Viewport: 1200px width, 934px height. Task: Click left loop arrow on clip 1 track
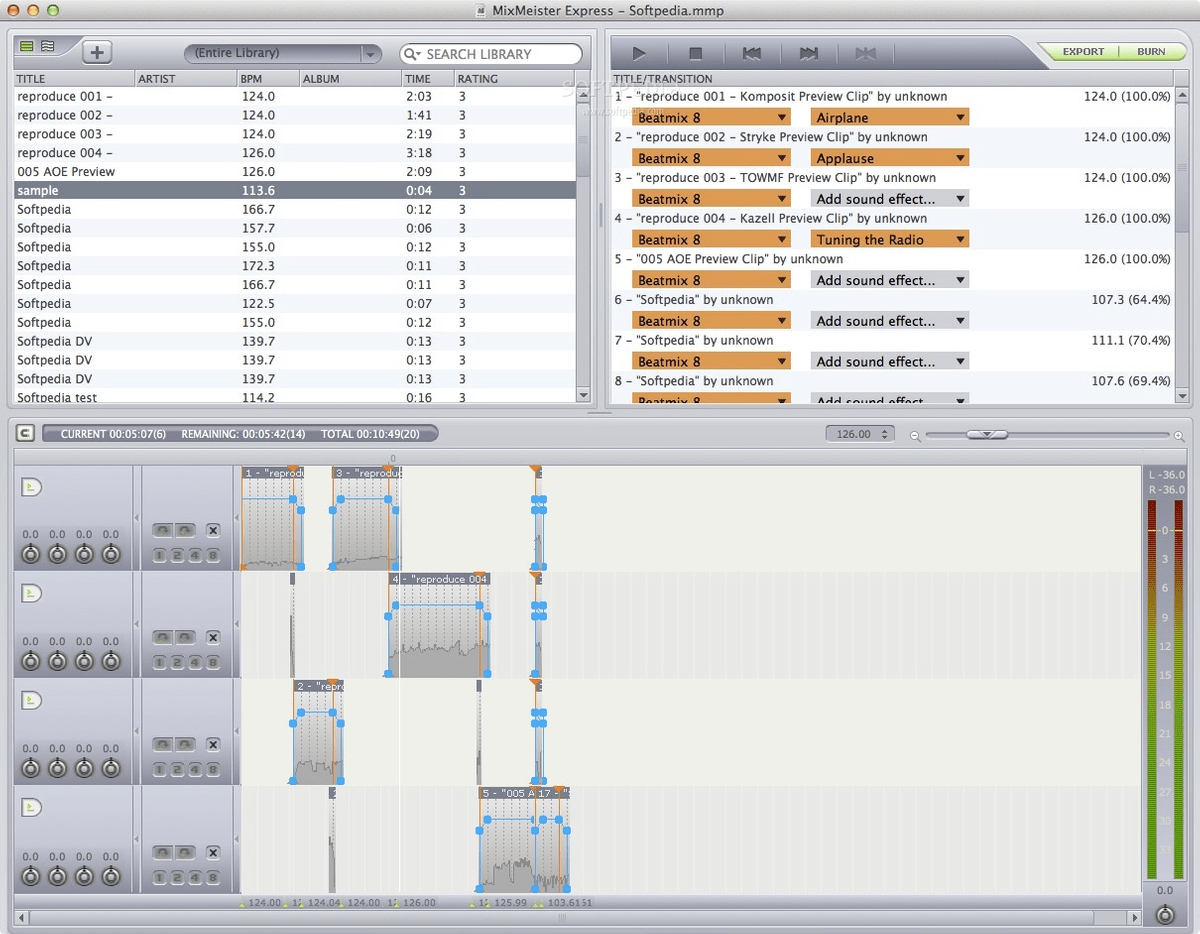coord(163,530)
